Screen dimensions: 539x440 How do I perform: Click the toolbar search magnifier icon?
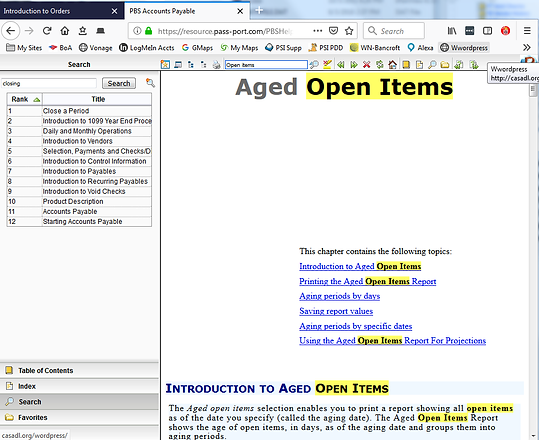tap(432, 65)
